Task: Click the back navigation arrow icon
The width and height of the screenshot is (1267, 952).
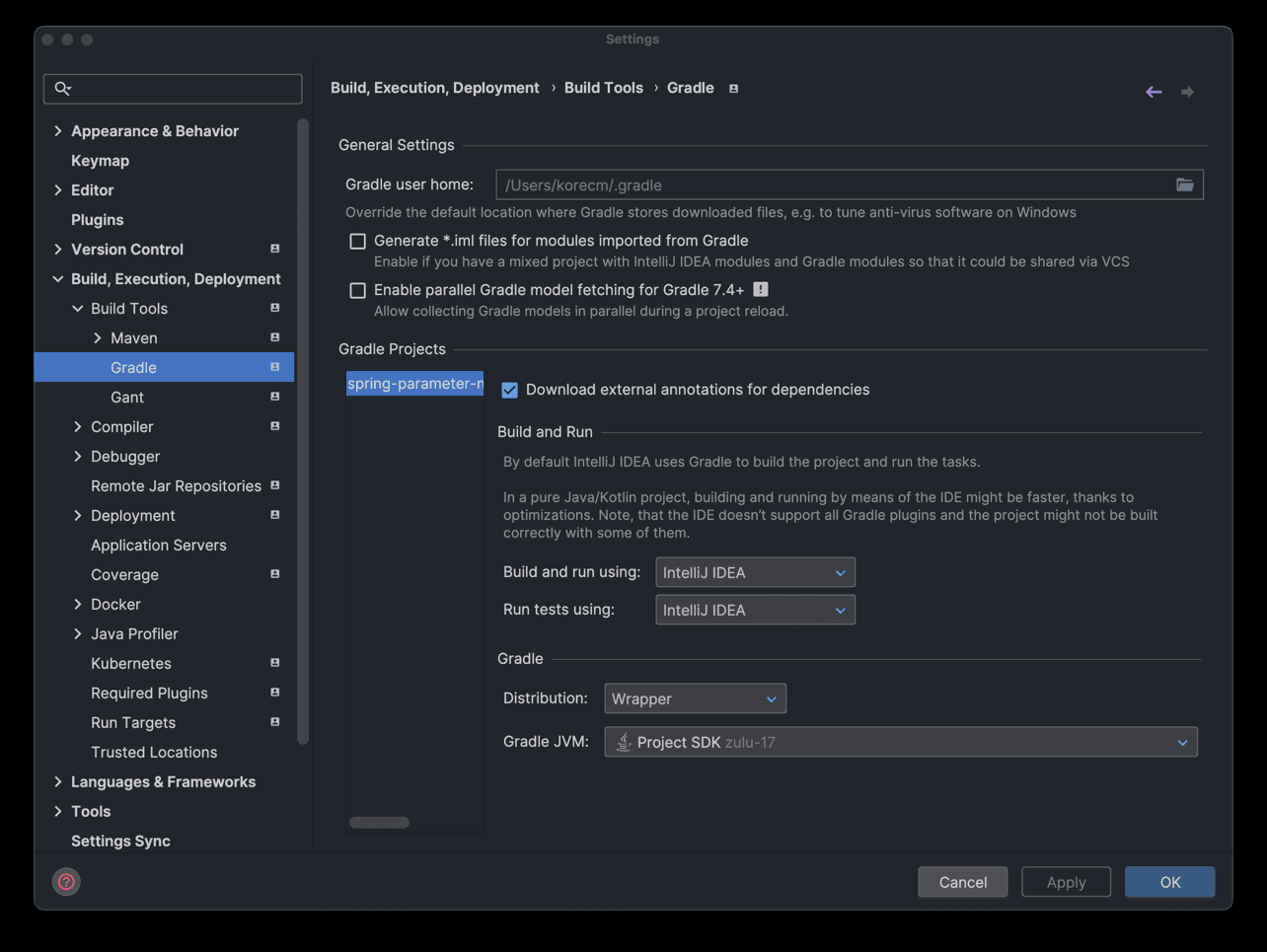Action: (x=1153, y=92)
